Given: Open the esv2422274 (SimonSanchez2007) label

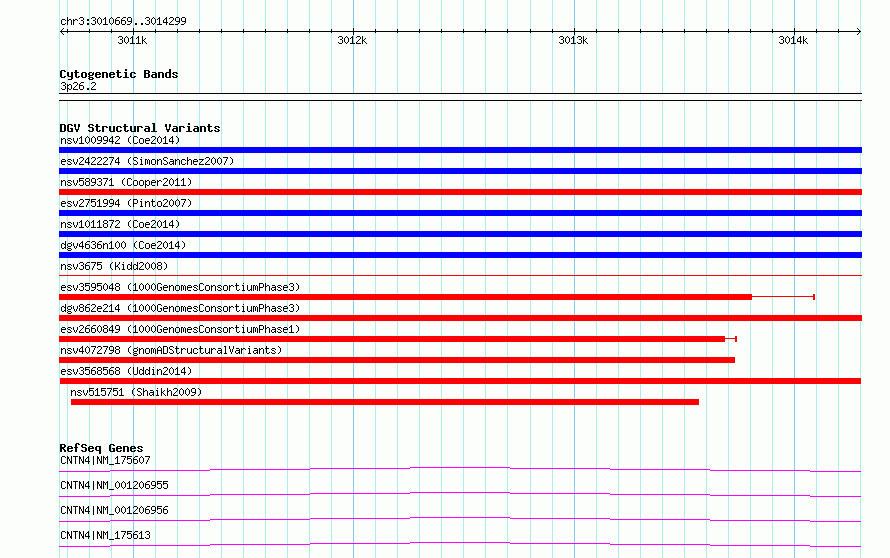Looking at the screenshot, I should 147,161.
